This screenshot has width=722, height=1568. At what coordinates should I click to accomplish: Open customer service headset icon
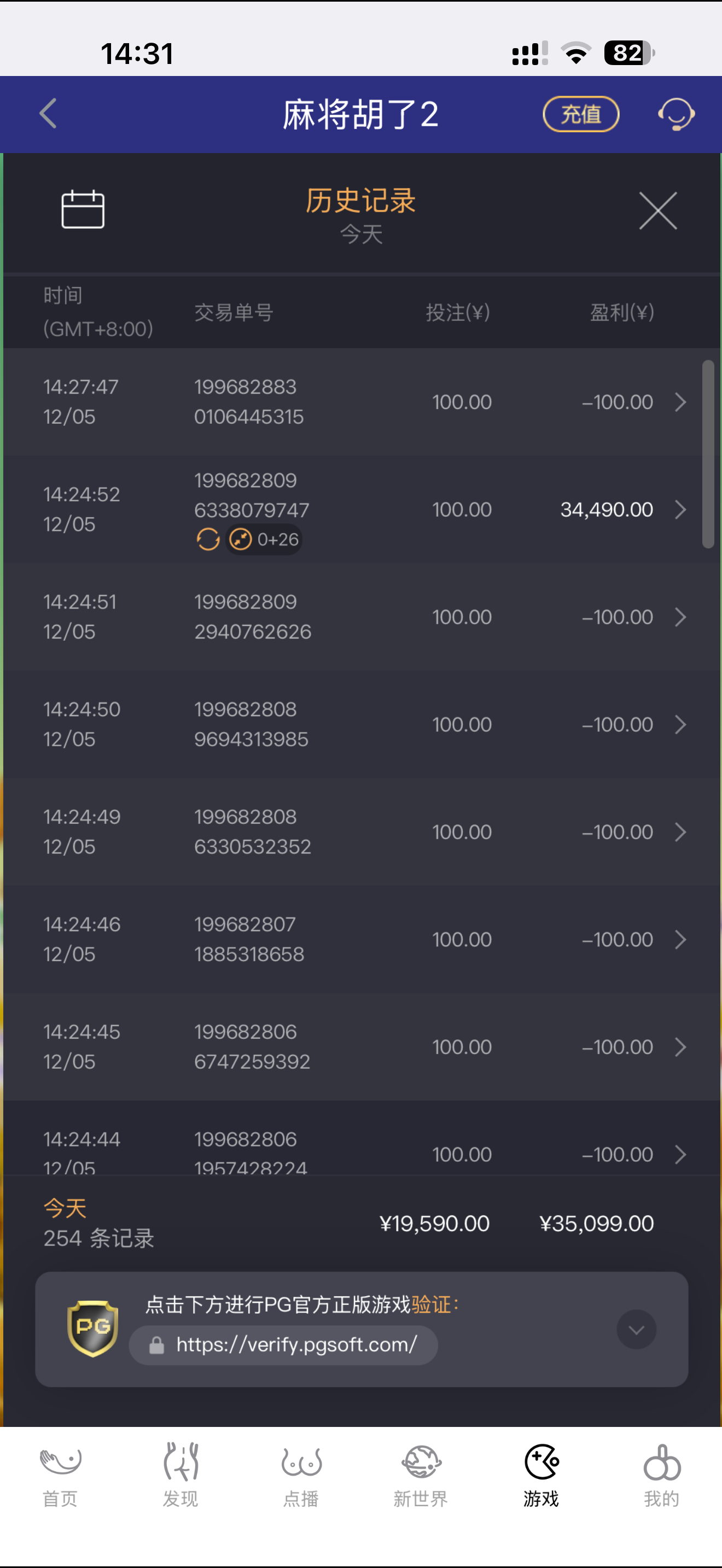click(x=676, y=114)
